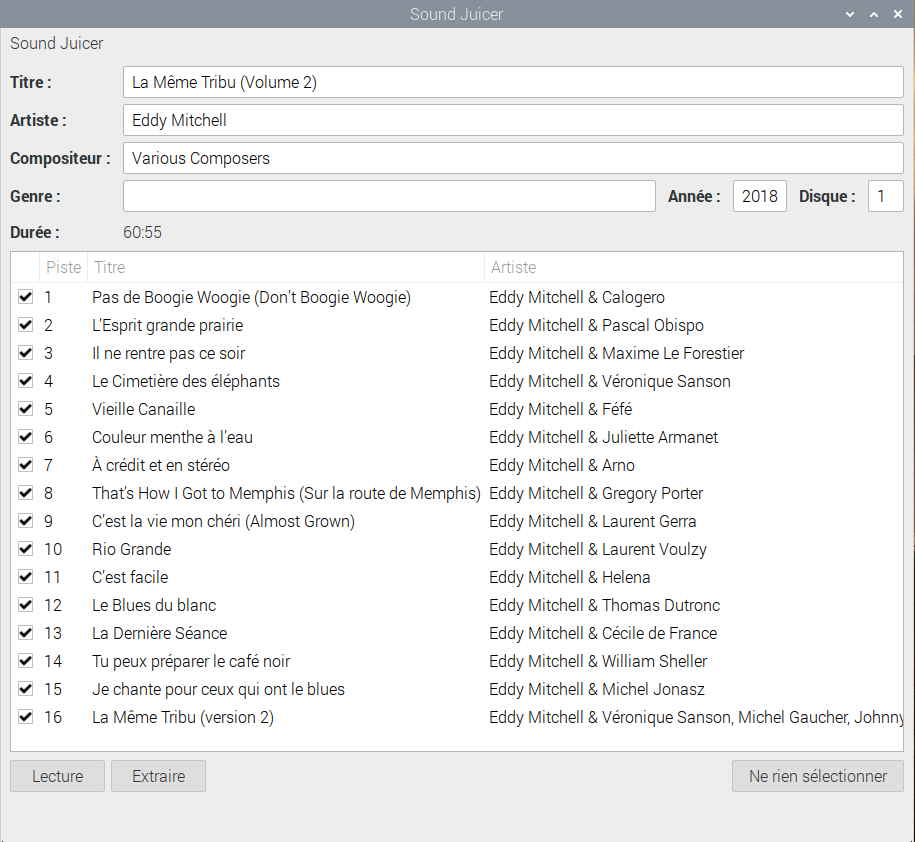Click artist Eddy Mitchell & Gregory Porter
The width and height of the screenshot is (915, 842).
click(596, 493)
